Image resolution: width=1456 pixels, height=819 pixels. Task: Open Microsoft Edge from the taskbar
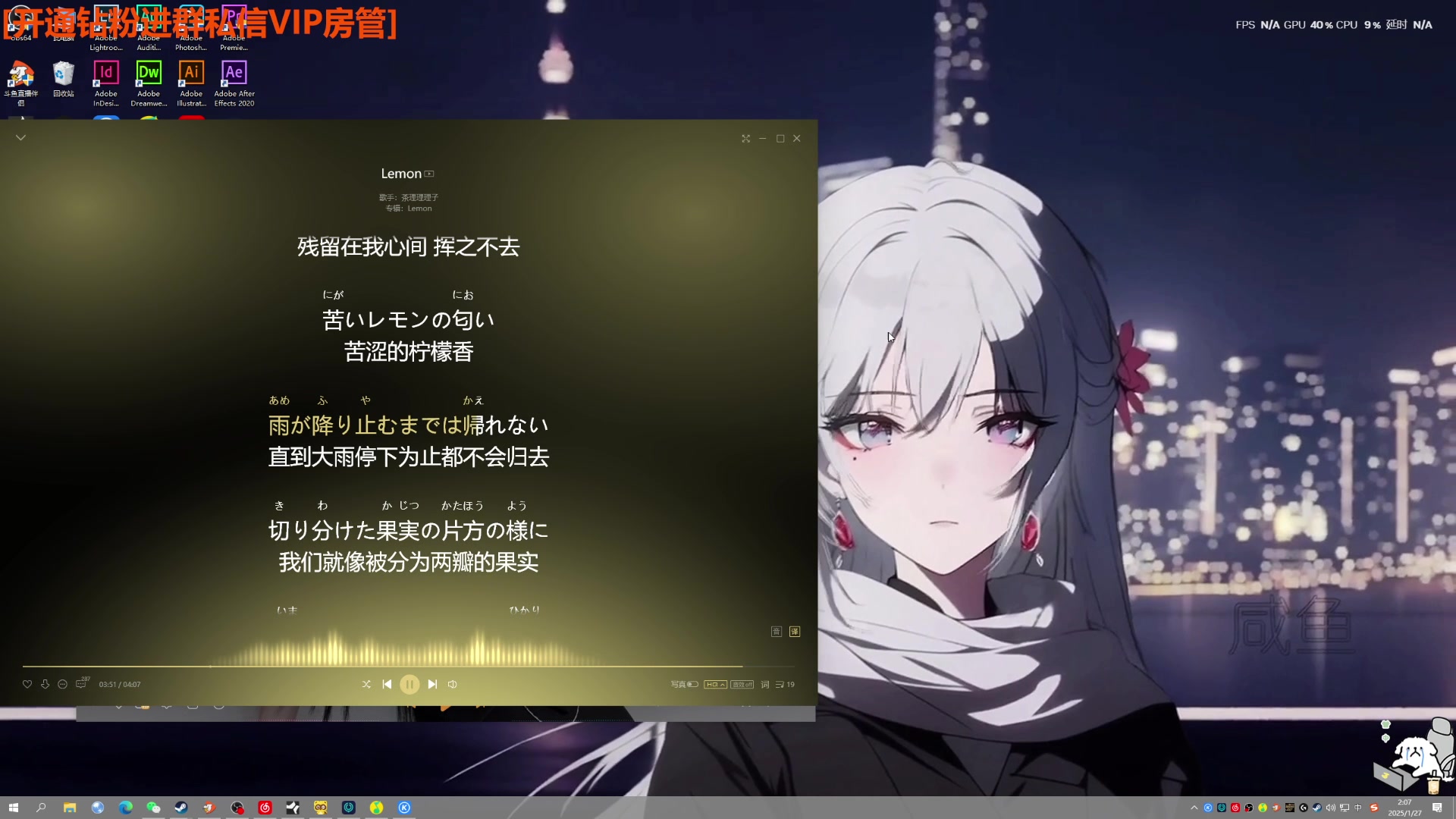(126, 808)
